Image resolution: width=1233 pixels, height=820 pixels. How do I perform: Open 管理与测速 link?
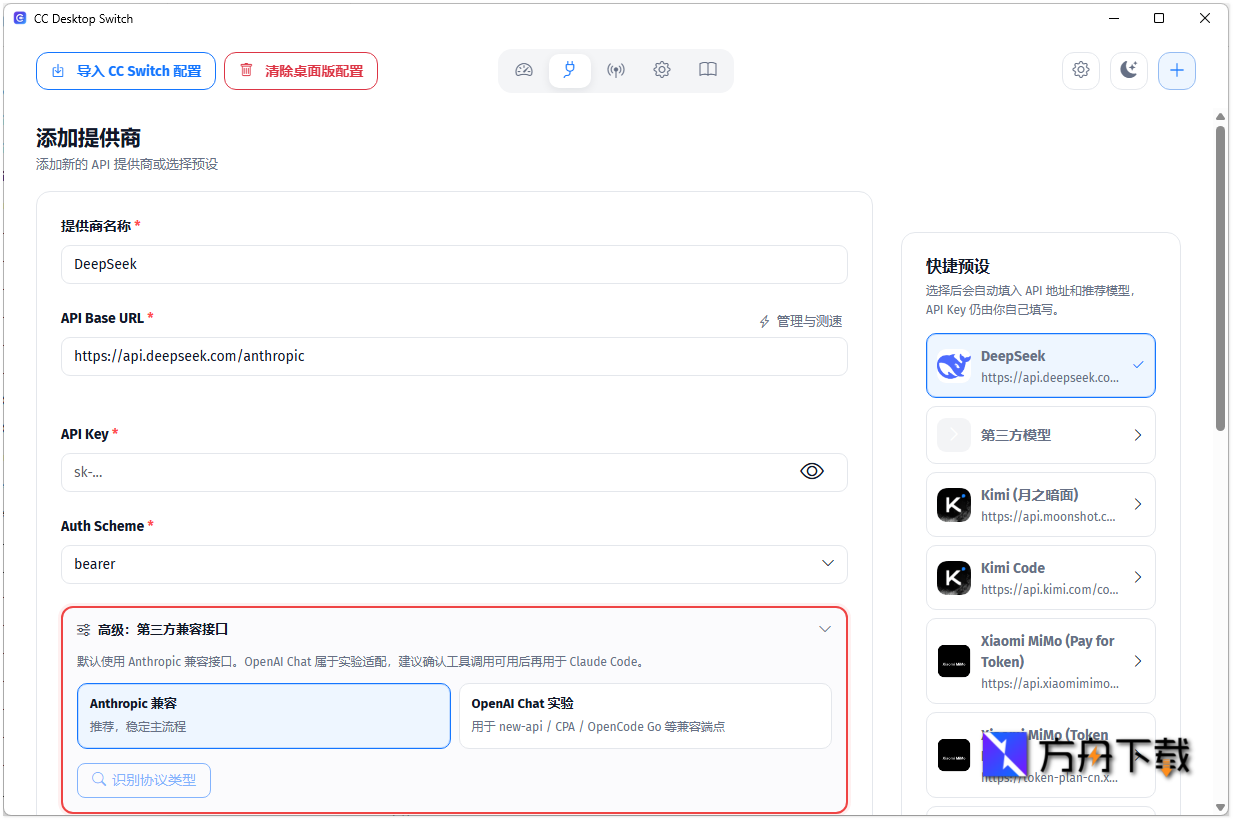click(801, 321)
